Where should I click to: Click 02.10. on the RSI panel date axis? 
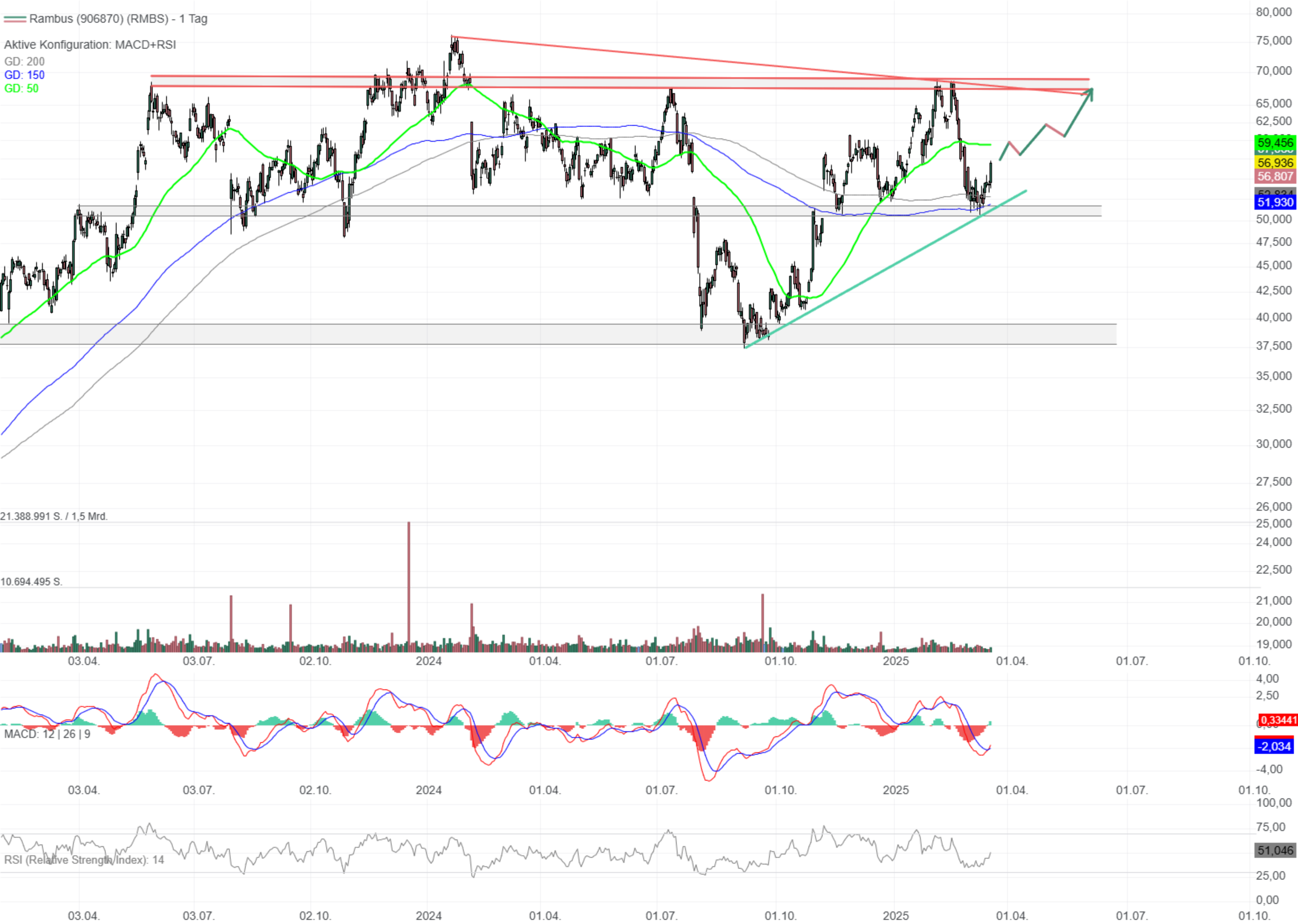pos(315,916)
